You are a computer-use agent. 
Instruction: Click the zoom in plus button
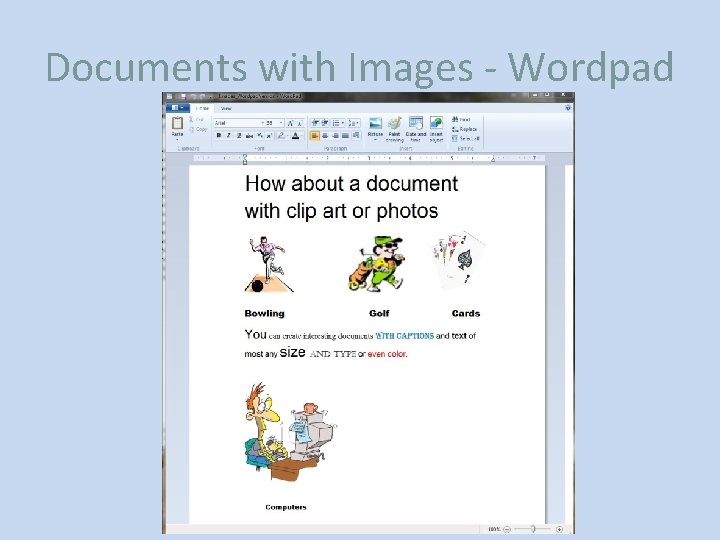coord(559,529)
